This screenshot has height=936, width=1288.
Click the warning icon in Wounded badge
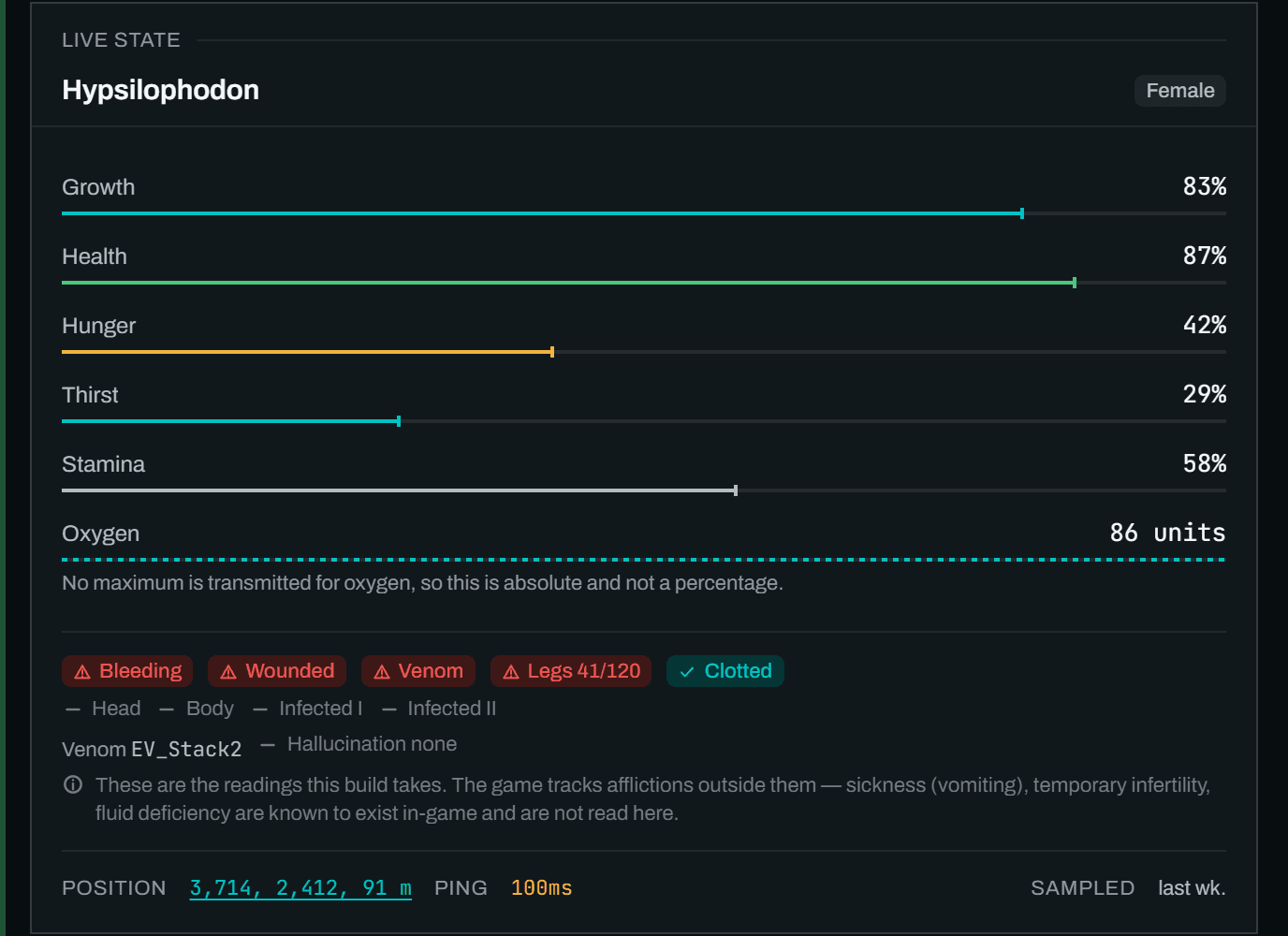point(228,672)
